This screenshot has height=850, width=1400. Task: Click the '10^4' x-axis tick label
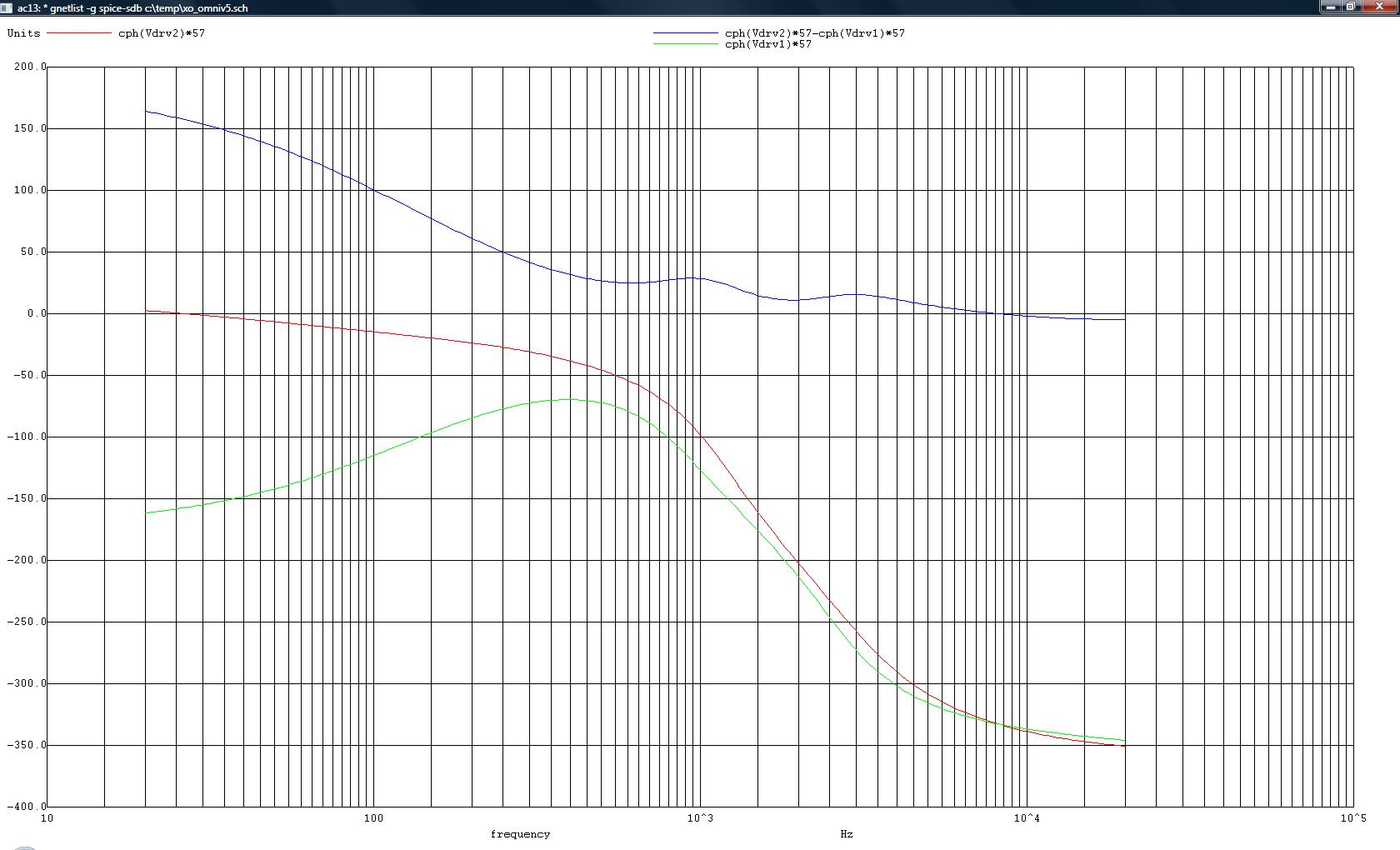1027,818
